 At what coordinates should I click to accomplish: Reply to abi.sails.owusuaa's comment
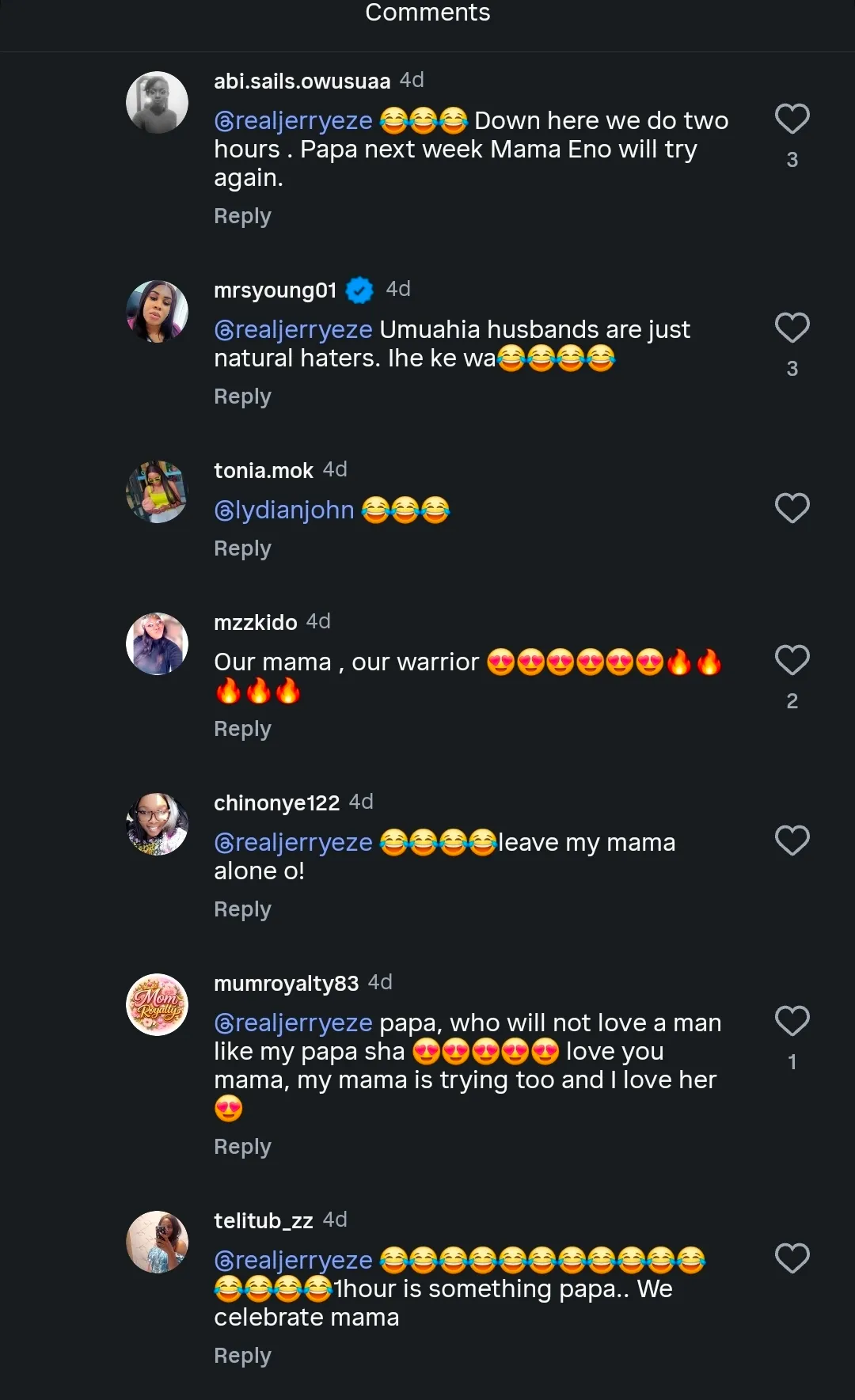coord(242,216)
